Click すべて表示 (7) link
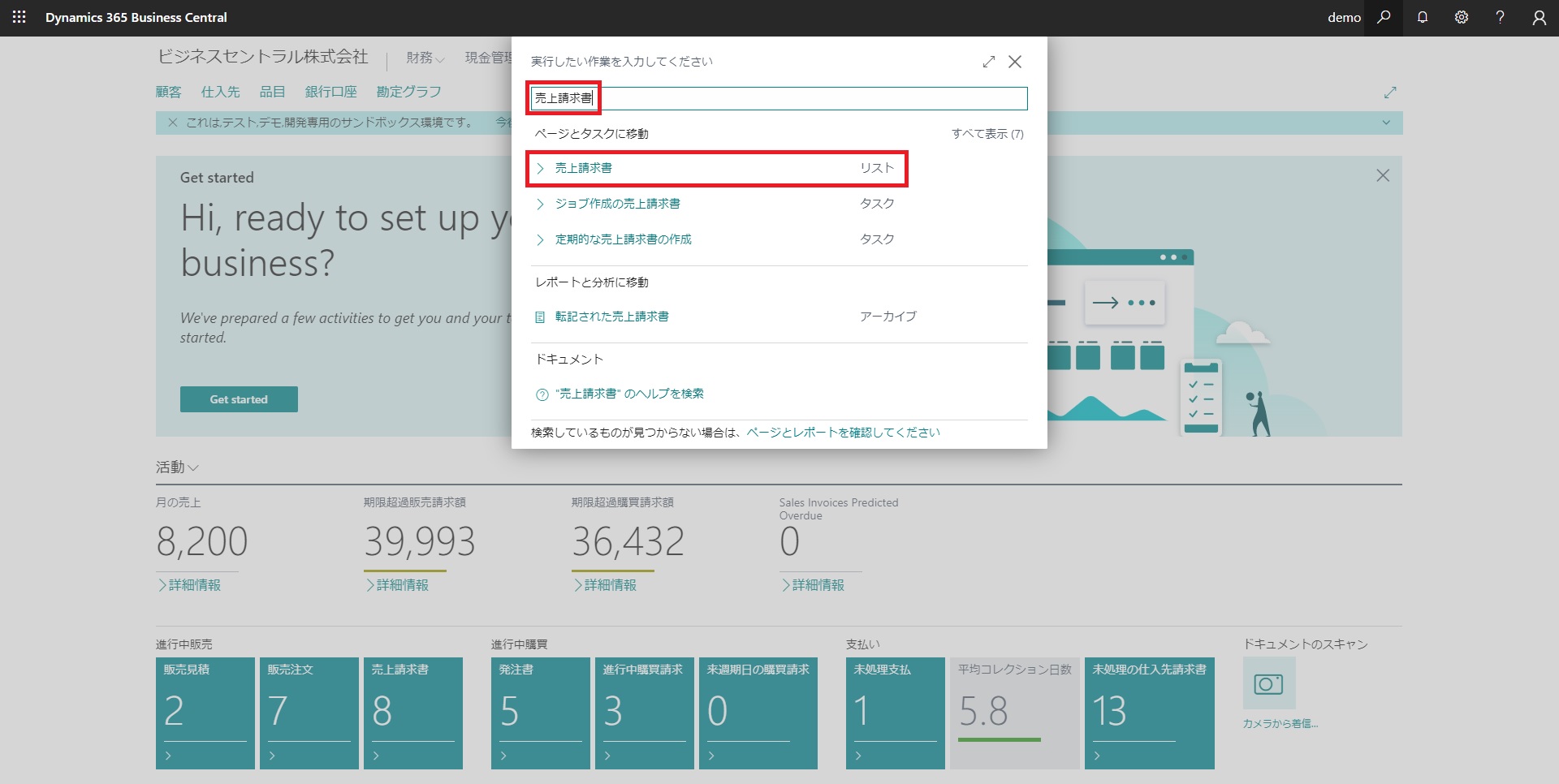The height and width of the screenshot is (784, 1559). tap(987, 134)
